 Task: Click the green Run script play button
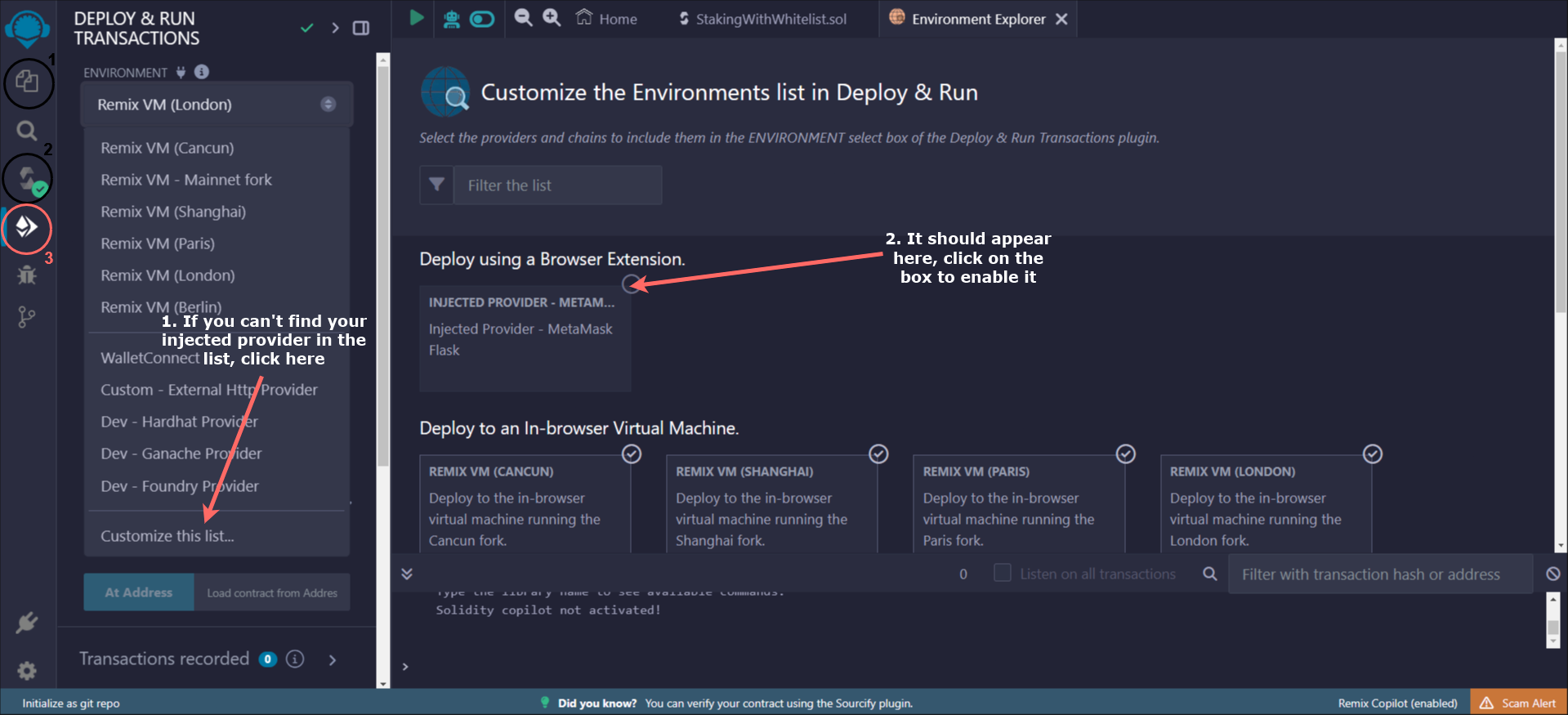[x=417, y=18]
